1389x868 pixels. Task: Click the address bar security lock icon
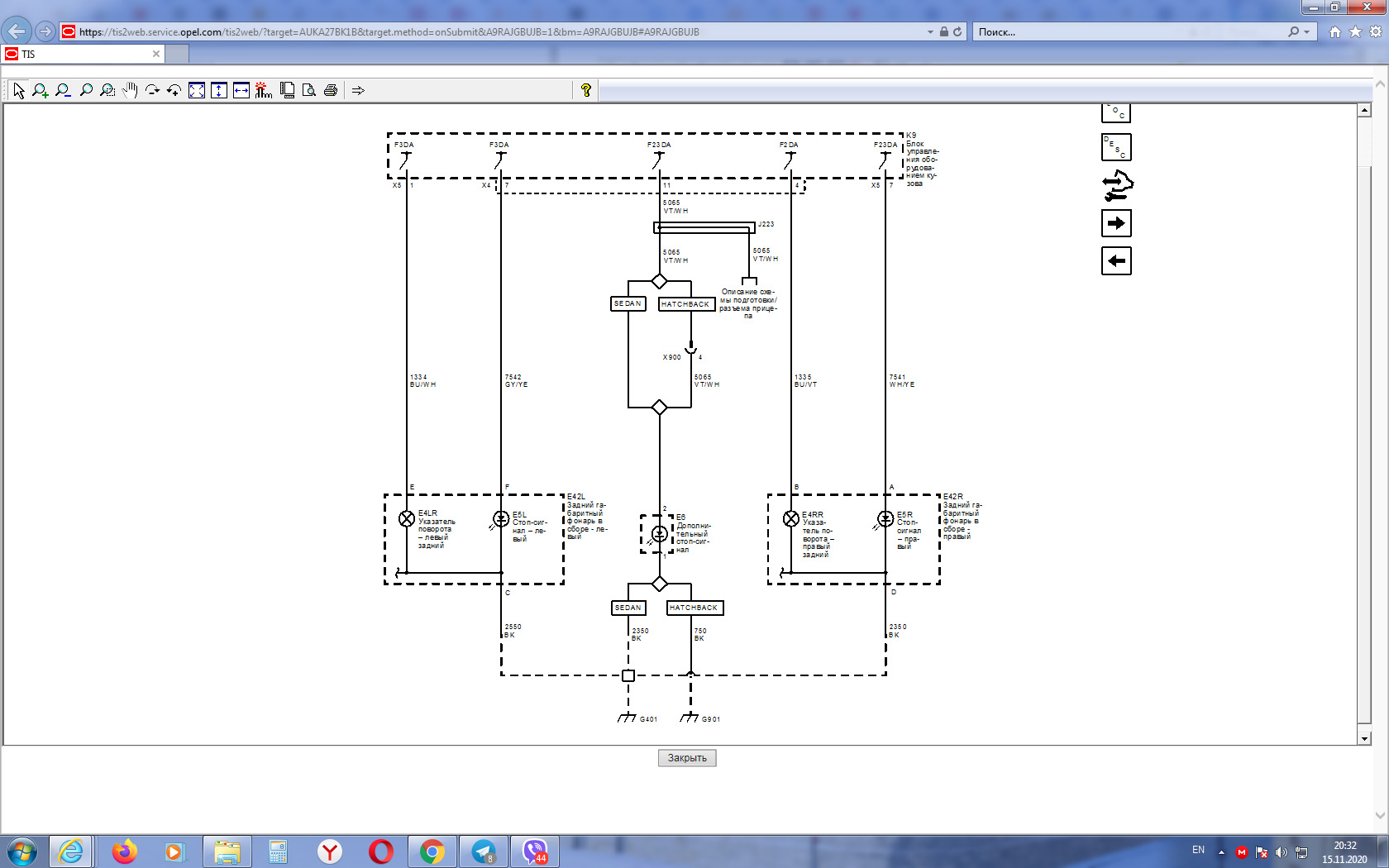(x=943, y=31)
